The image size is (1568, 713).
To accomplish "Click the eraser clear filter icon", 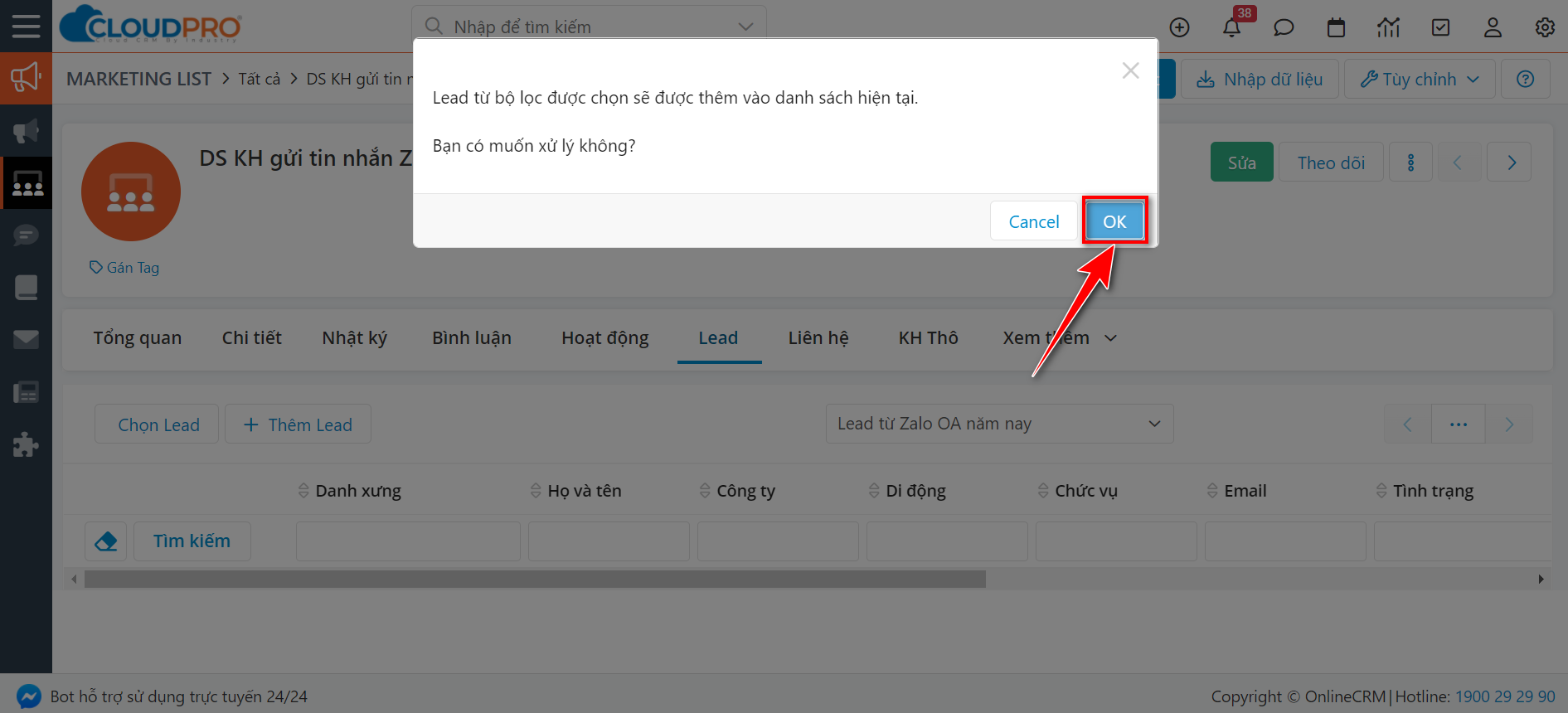I will 106,541.
